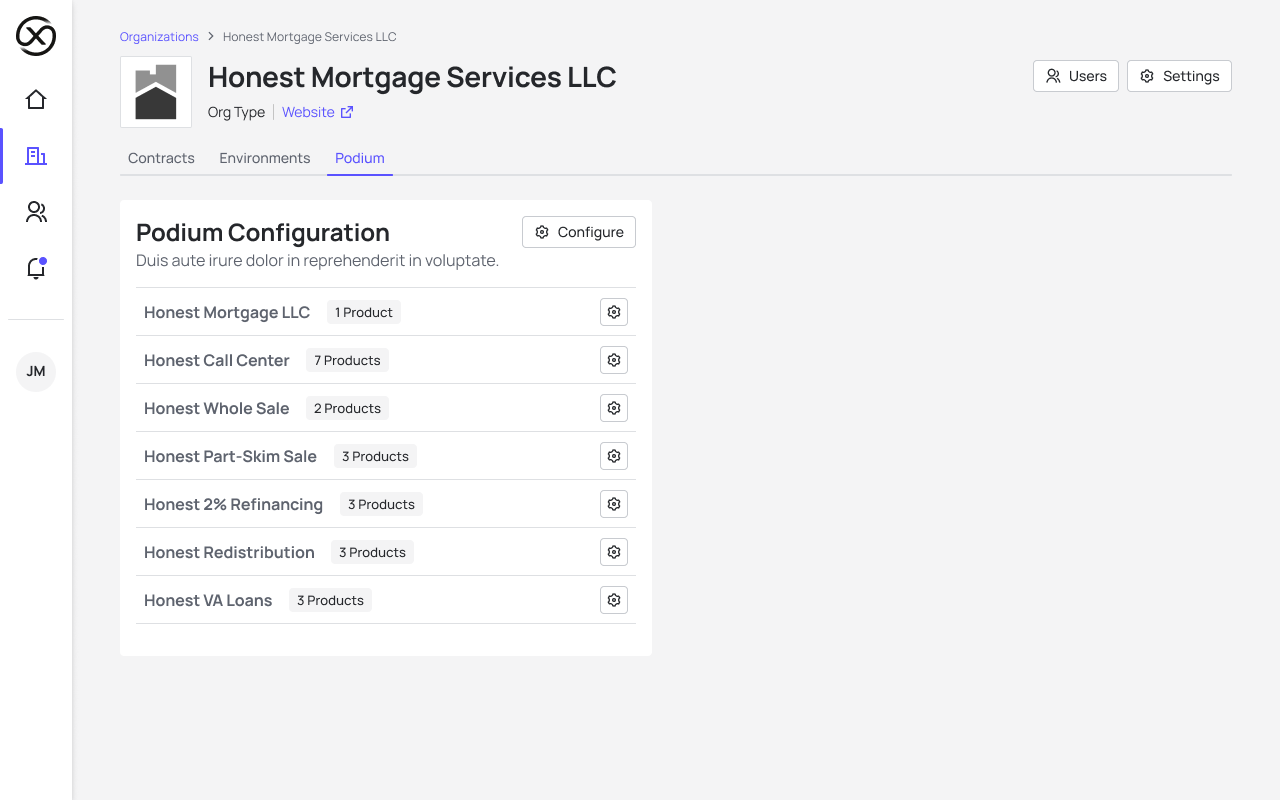Click the infinity logo in the sidebar

tap(36, 36)
